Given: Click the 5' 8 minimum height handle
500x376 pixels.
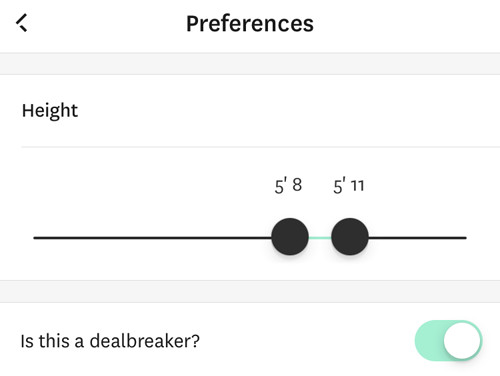Looking at the screenshot, I should (x=290, y=237).
